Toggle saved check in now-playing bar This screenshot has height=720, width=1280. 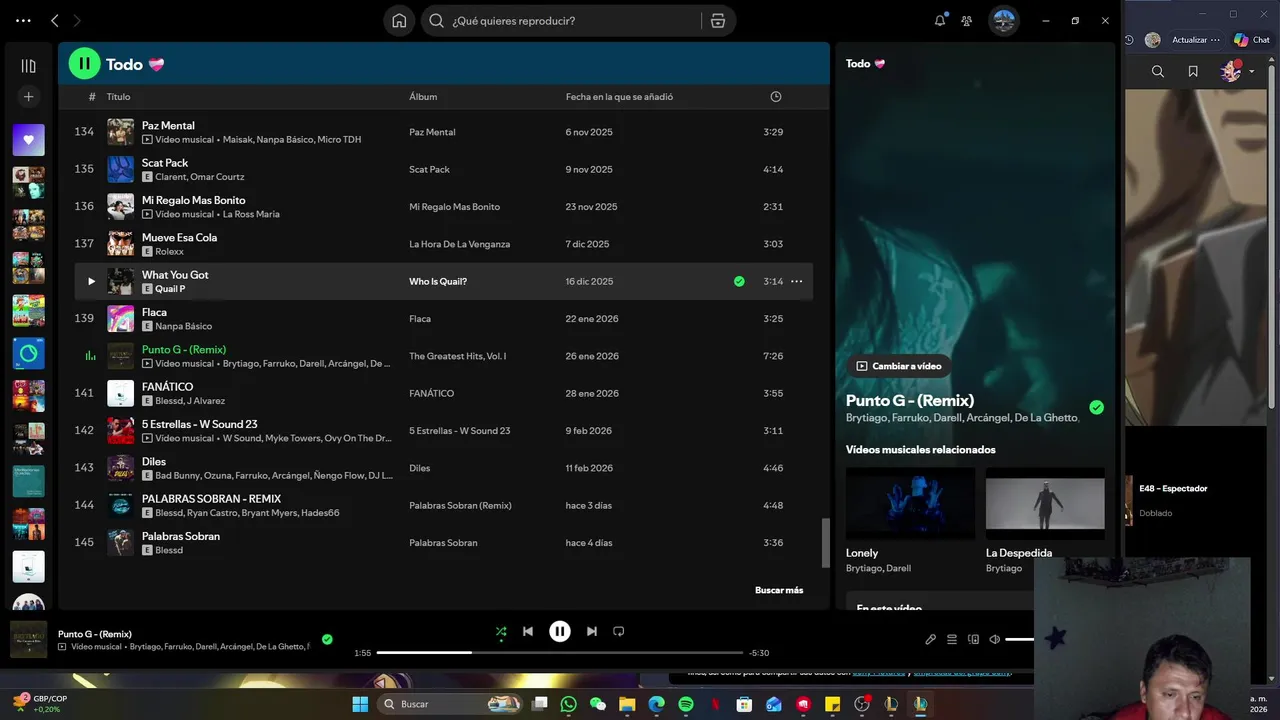click(x=327, y=639)
